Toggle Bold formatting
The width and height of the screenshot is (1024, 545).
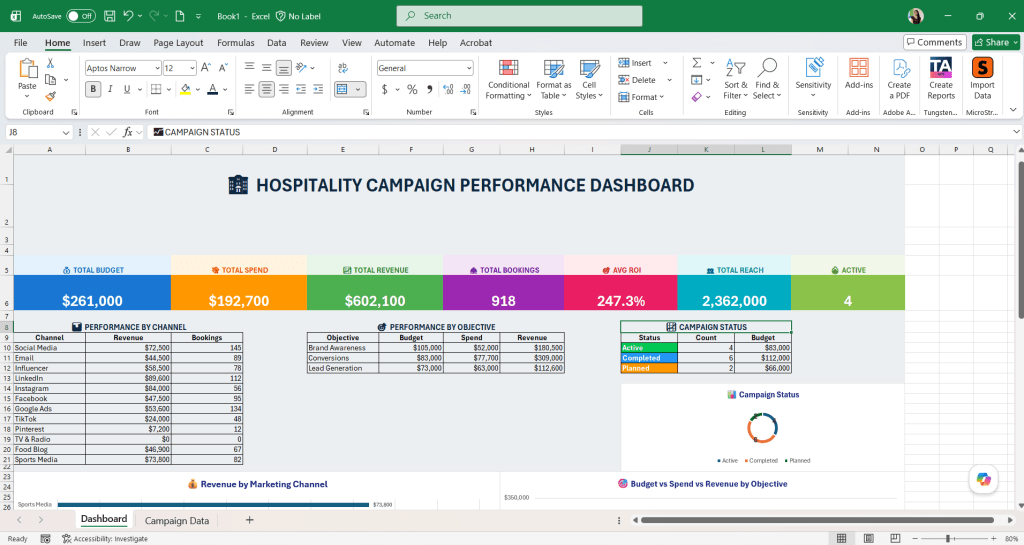click(x=93, y=89)
